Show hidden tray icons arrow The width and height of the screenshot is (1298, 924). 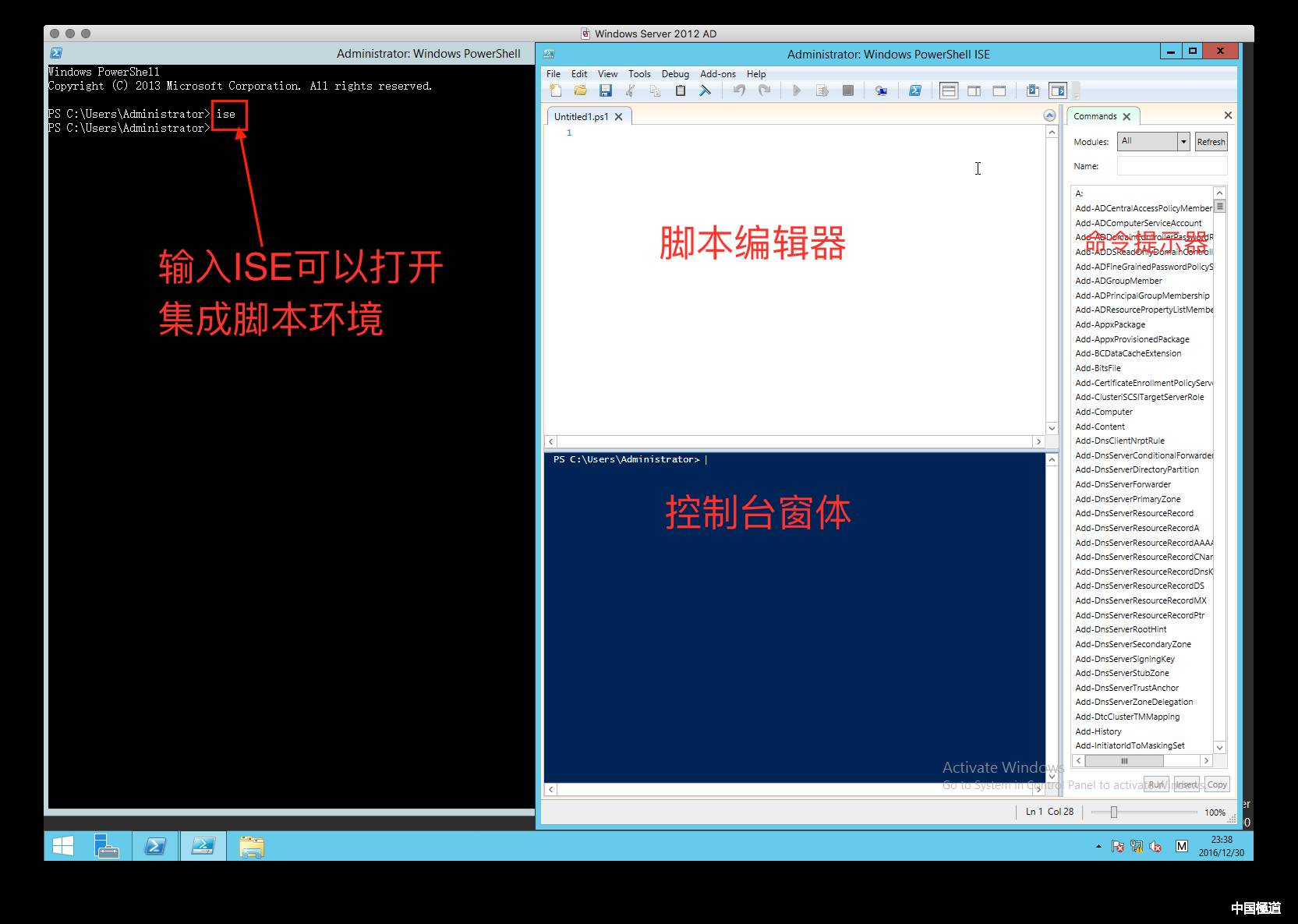click(1098, 846)
